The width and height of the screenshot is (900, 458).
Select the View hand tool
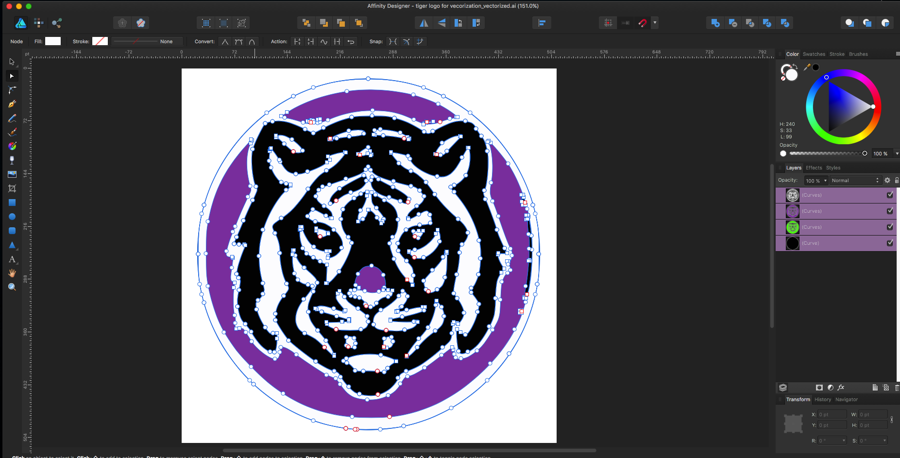tap(12, 273)
